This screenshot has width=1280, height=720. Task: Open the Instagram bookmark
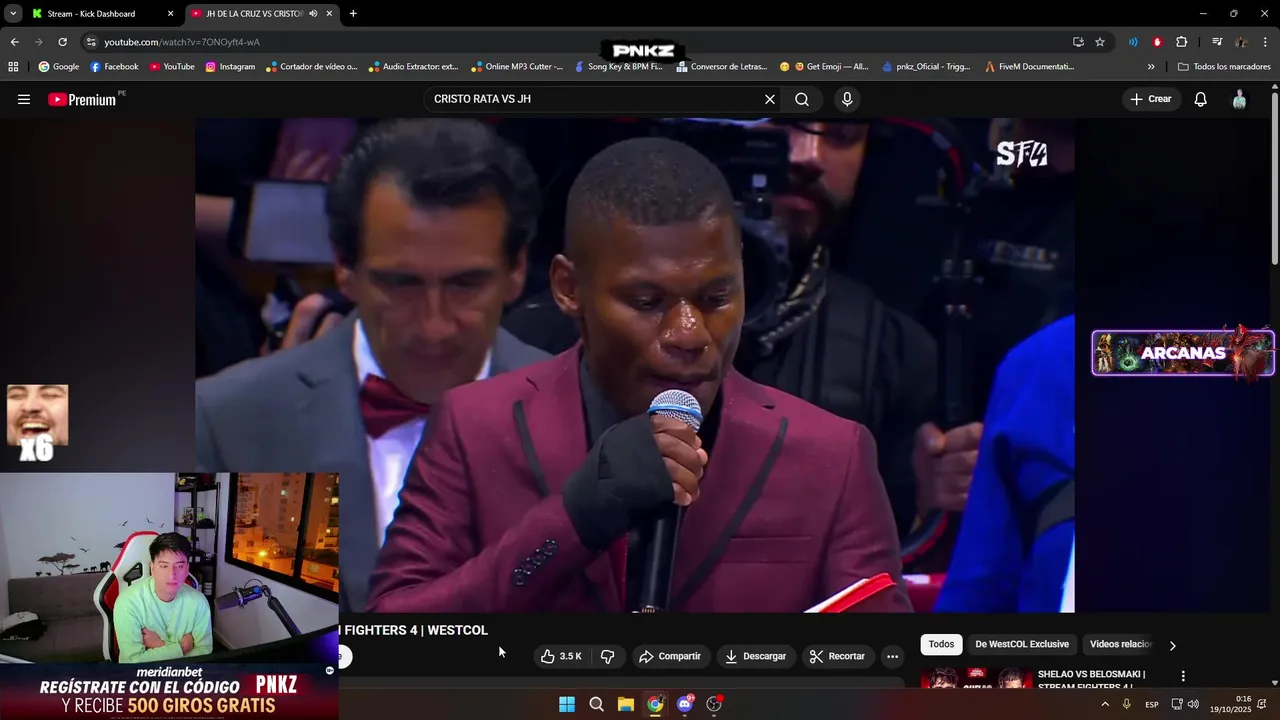[230, 67]
